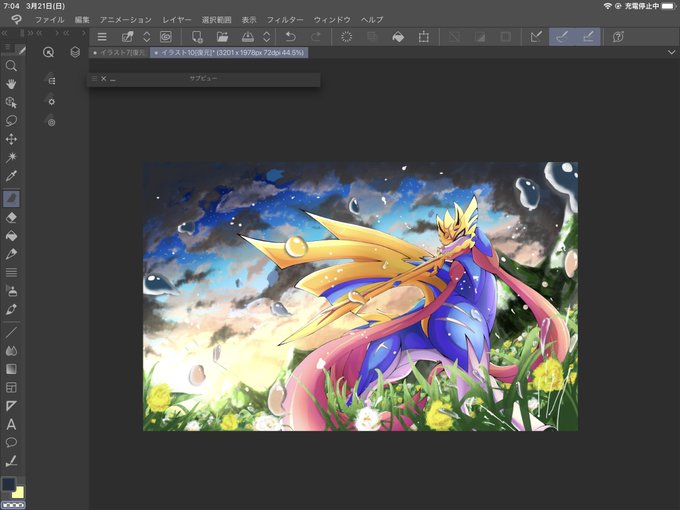Collapse the leftmost palette dock arrows
680x510 pixels.
[x=5, y=33]
